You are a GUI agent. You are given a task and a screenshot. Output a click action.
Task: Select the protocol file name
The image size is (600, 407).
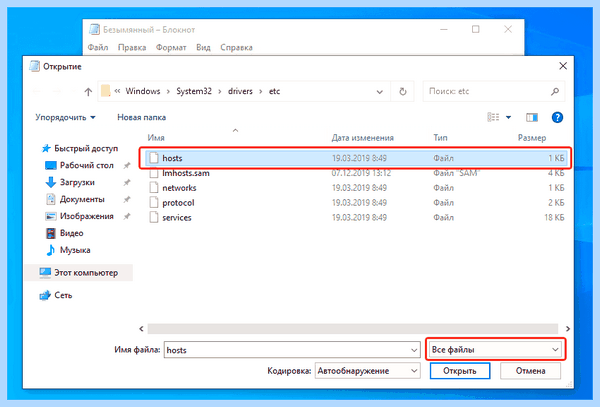(x=178, y=203)
